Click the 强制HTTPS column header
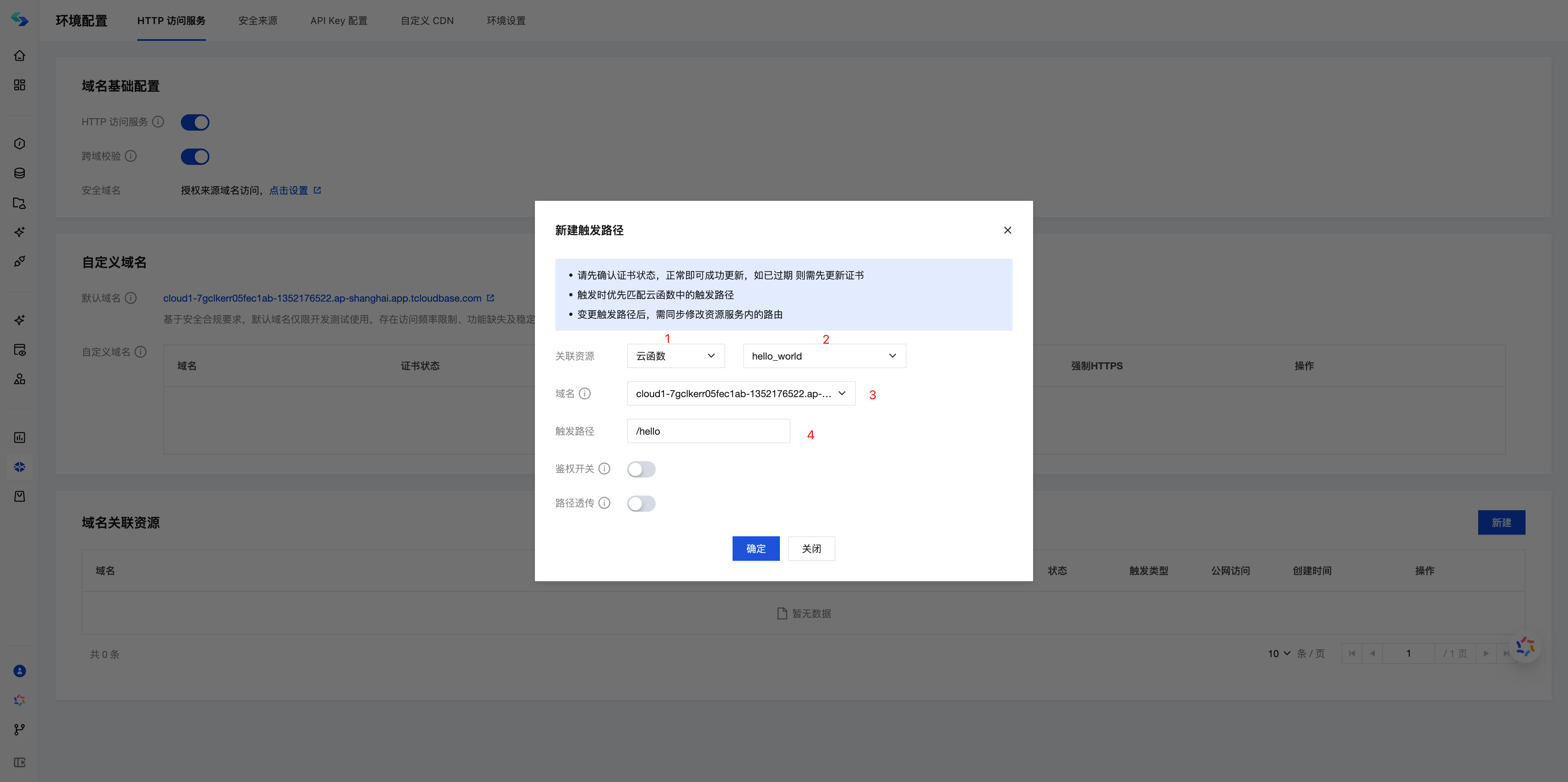 point(1097,366)
